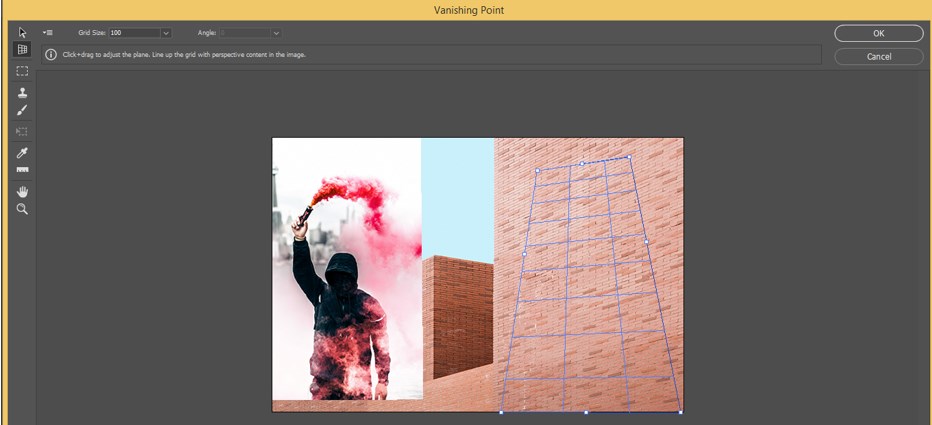Image resolution: width=932 pixels, height=425 pixels.
Task: Open the Vanishing Point settings flyout menu
Action: (48, 33)
